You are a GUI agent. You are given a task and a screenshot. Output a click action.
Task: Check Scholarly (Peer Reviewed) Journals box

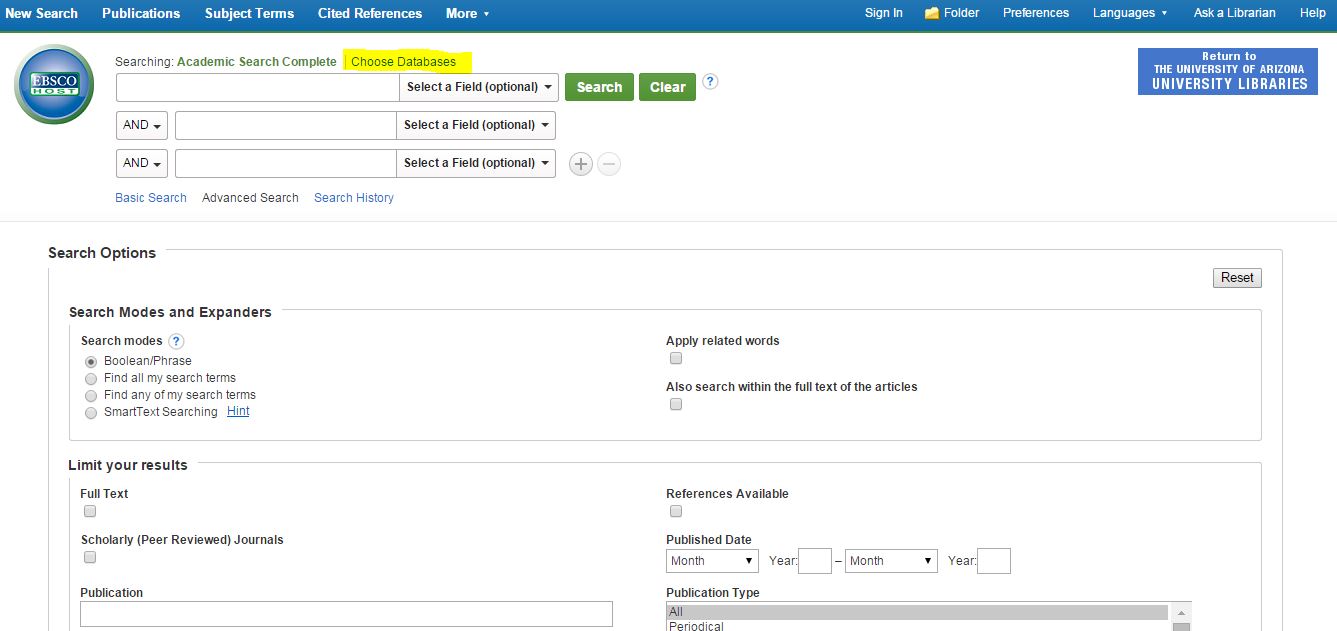pos(90,557)
